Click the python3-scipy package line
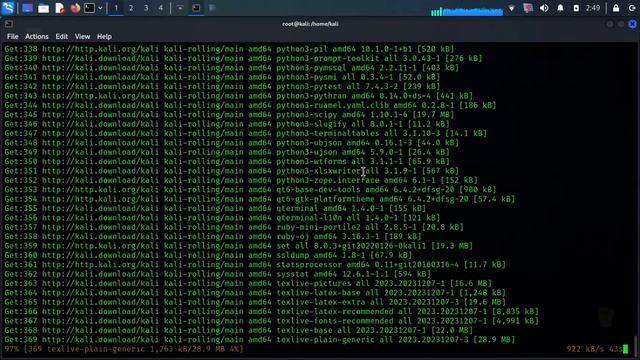 pyautogui.click(x=229, y=115)
